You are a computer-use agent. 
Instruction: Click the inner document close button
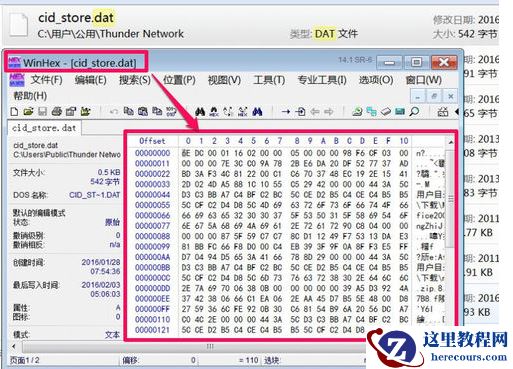[451, 96]
